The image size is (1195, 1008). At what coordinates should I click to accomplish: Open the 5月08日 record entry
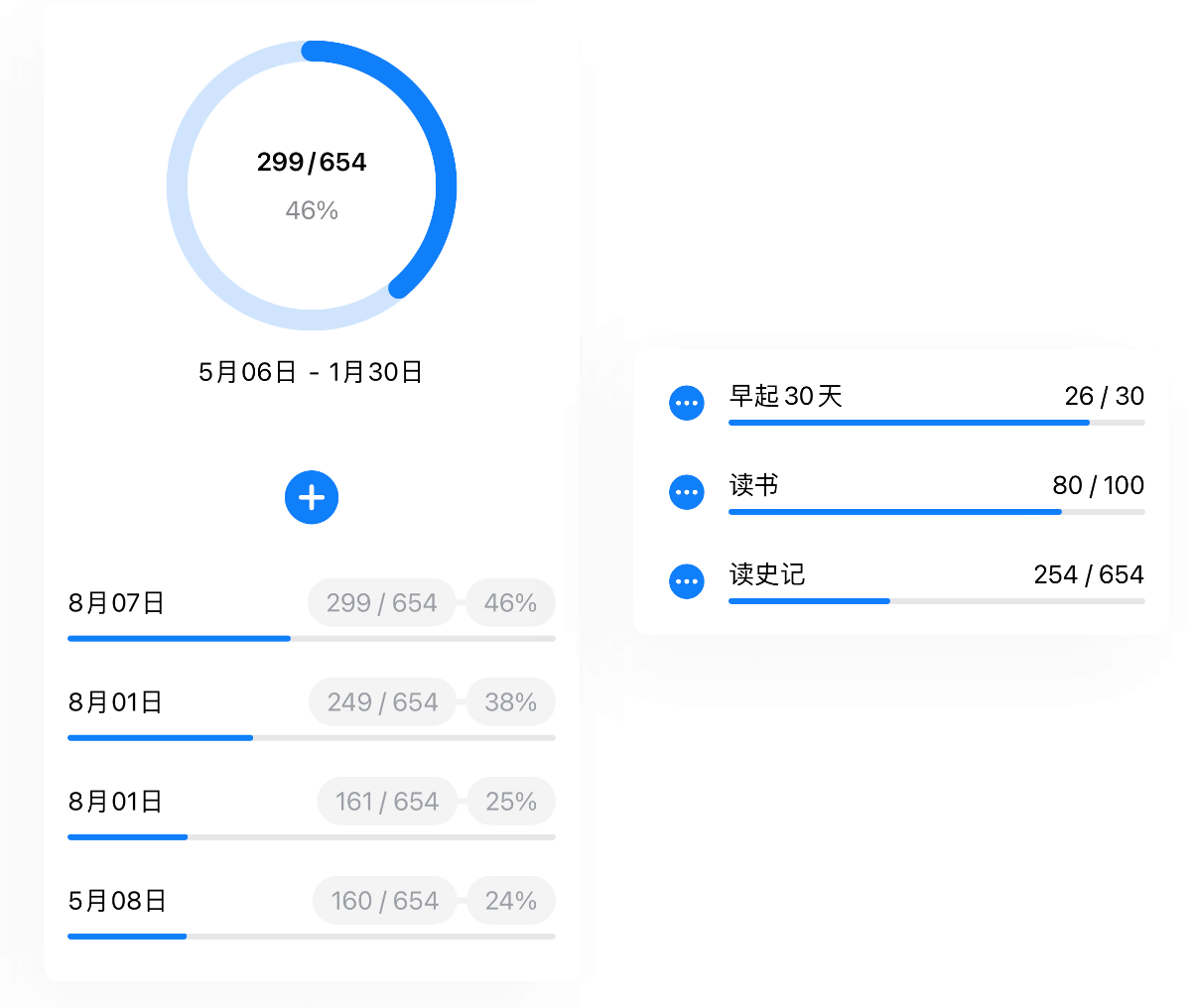[312, 908]
